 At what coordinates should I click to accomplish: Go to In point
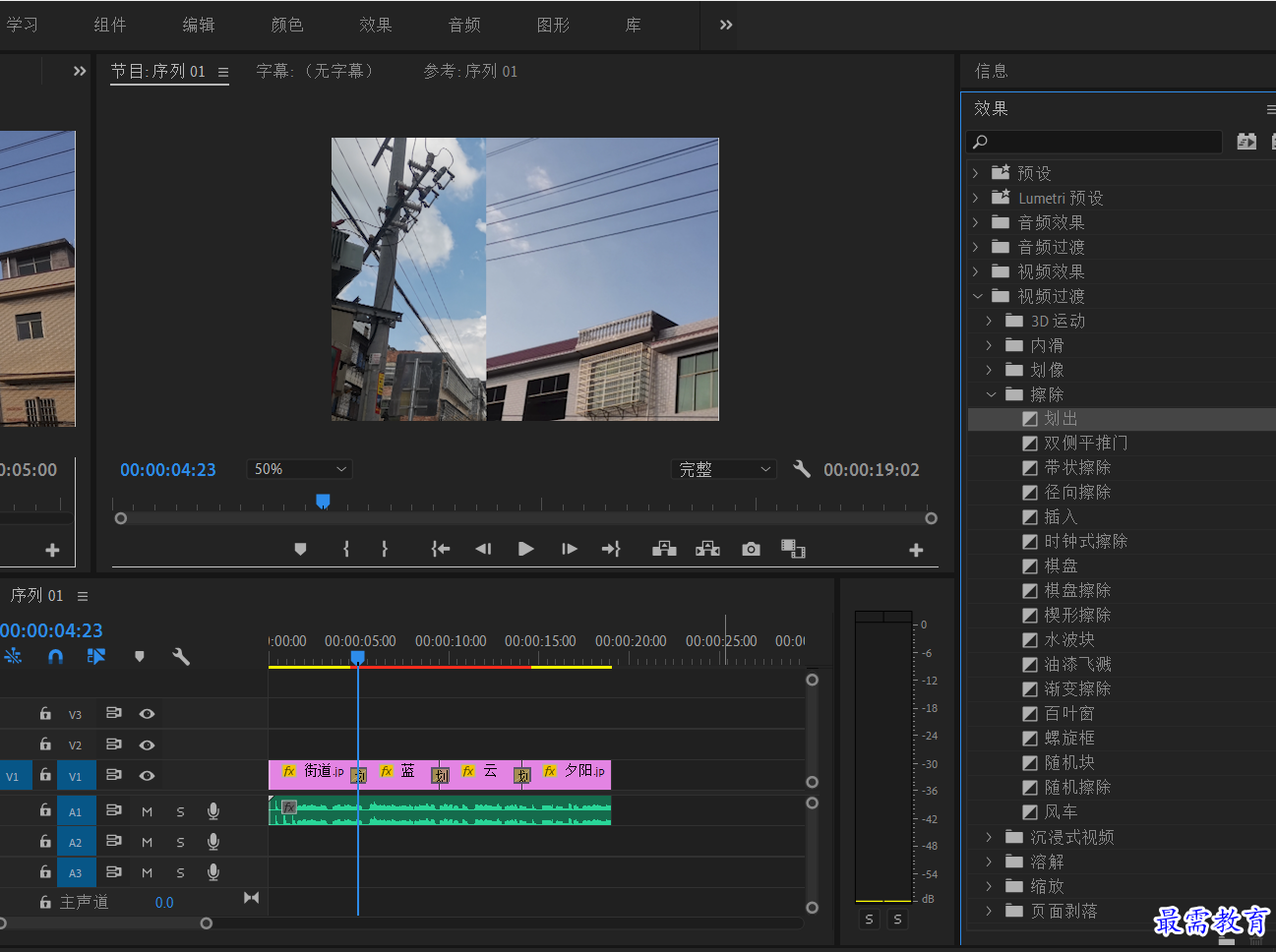441,549
